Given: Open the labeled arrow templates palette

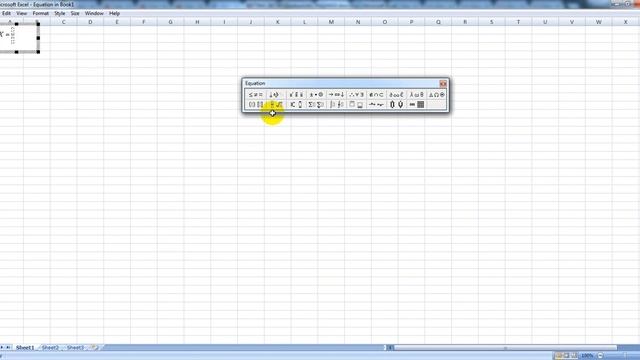Looking at the screenshot, I should pyautogui.click(x=376, y=105).
